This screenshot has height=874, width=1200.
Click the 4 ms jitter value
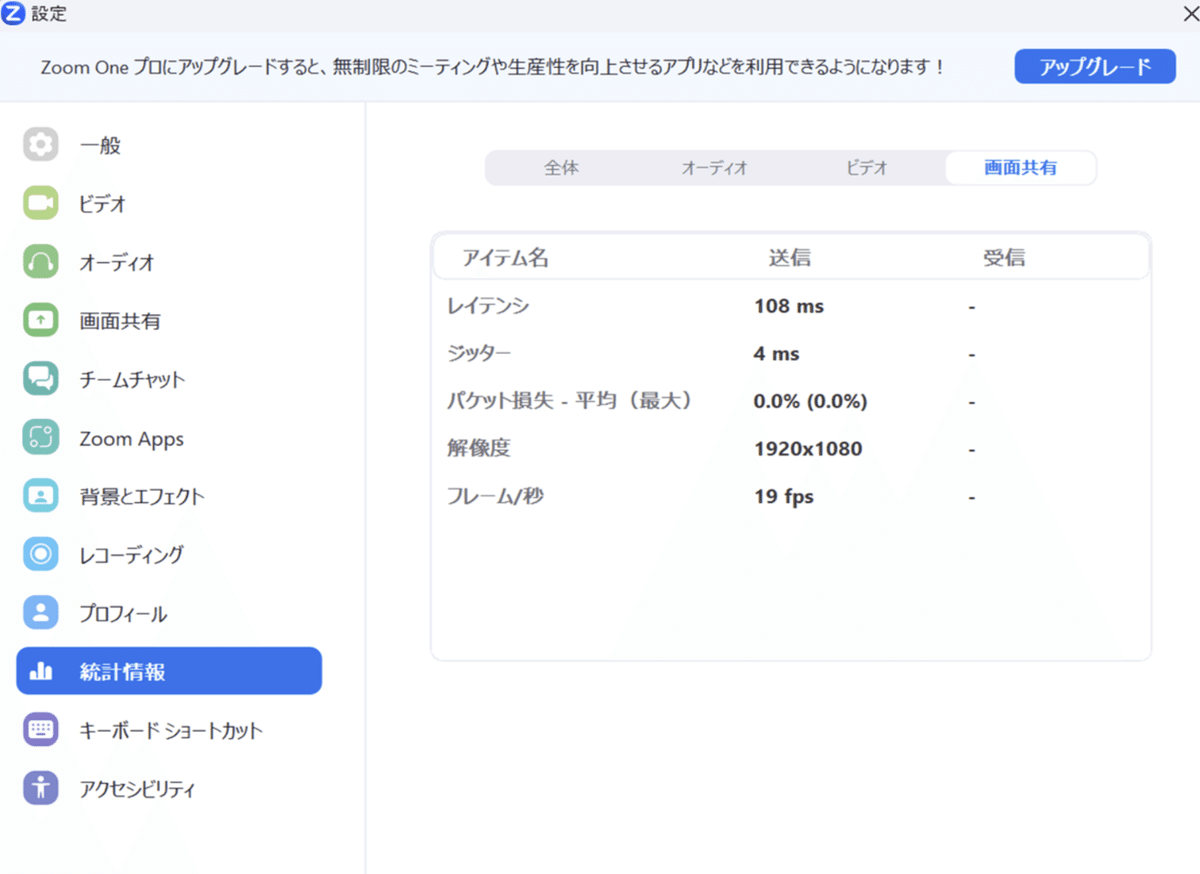pos(777,354)
